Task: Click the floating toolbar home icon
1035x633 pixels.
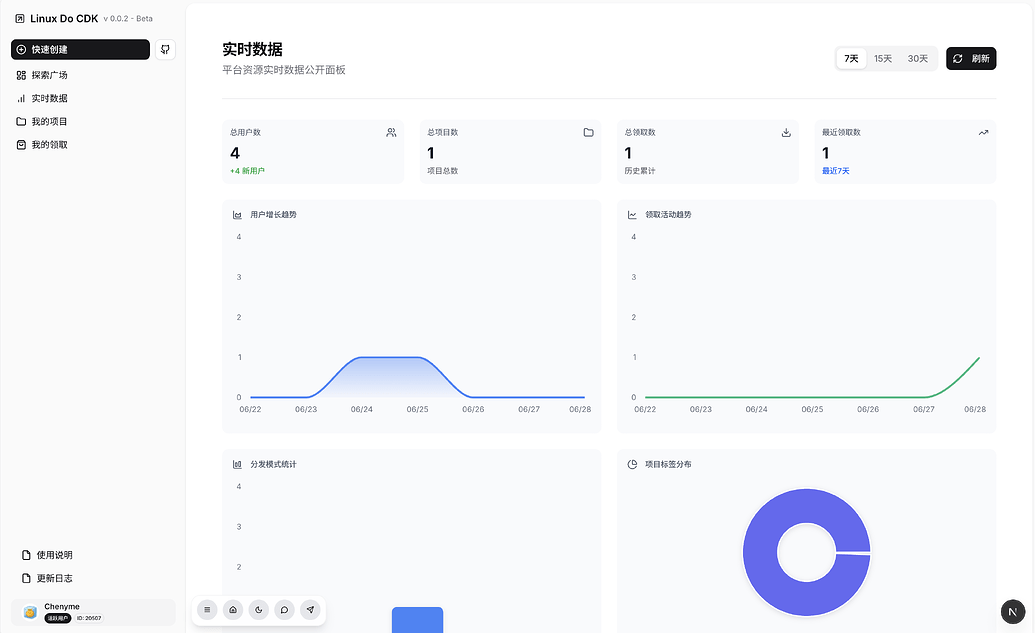Action: click(233, 610)
